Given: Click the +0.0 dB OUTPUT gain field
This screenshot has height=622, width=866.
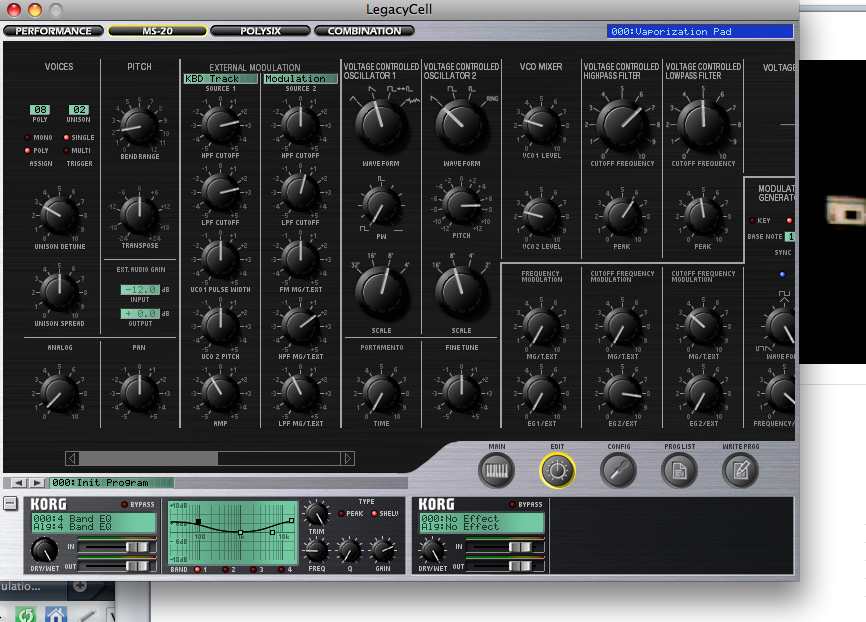Looking at the screenshot, I should 140,313.
